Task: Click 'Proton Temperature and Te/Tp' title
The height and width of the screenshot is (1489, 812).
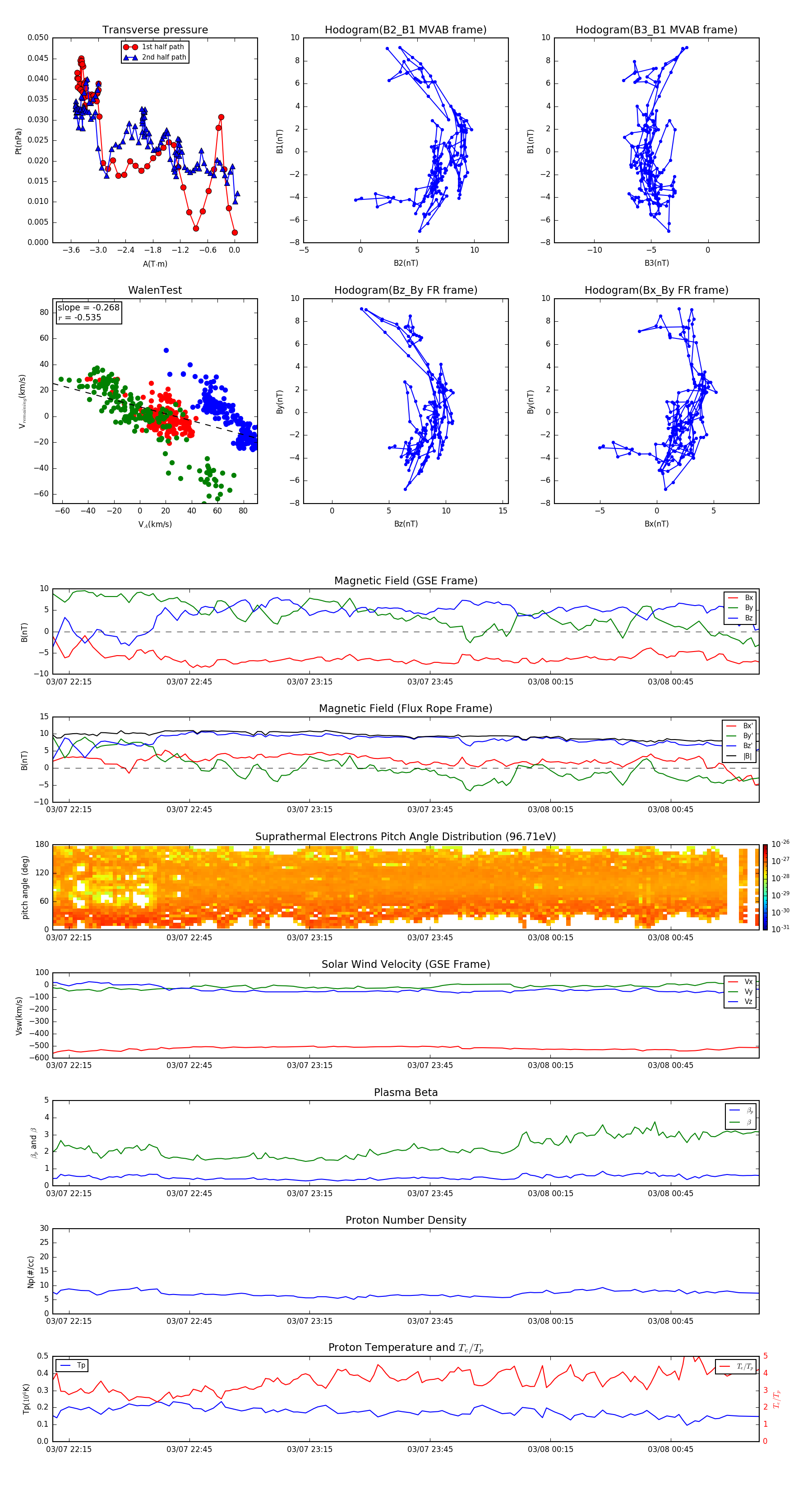Action: pyautogui.click(x=406, y=1348)
